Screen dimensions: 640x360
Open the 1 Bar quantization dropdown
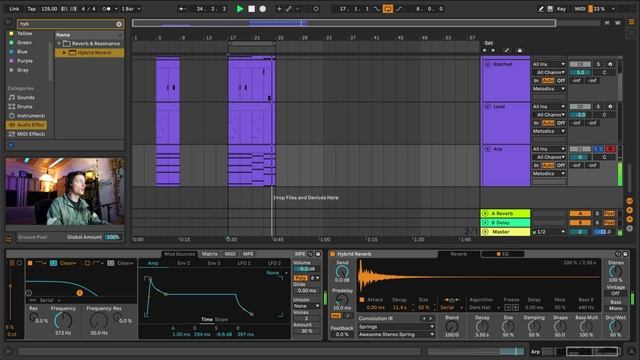pos(131,9)
